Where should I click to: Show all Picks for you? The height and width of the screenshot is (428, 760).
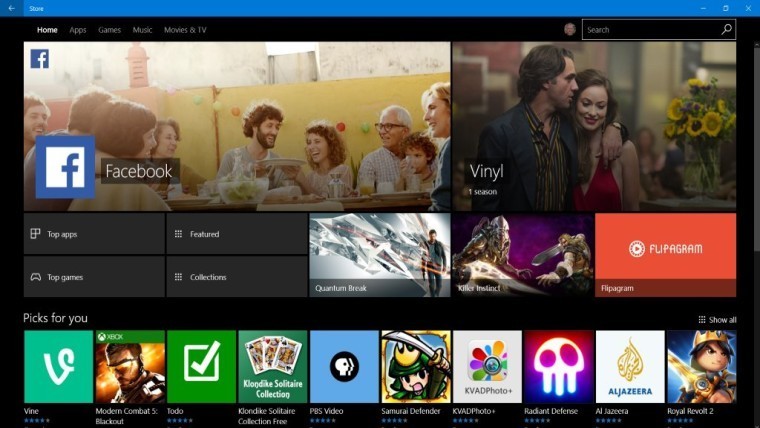coord(717,320)
